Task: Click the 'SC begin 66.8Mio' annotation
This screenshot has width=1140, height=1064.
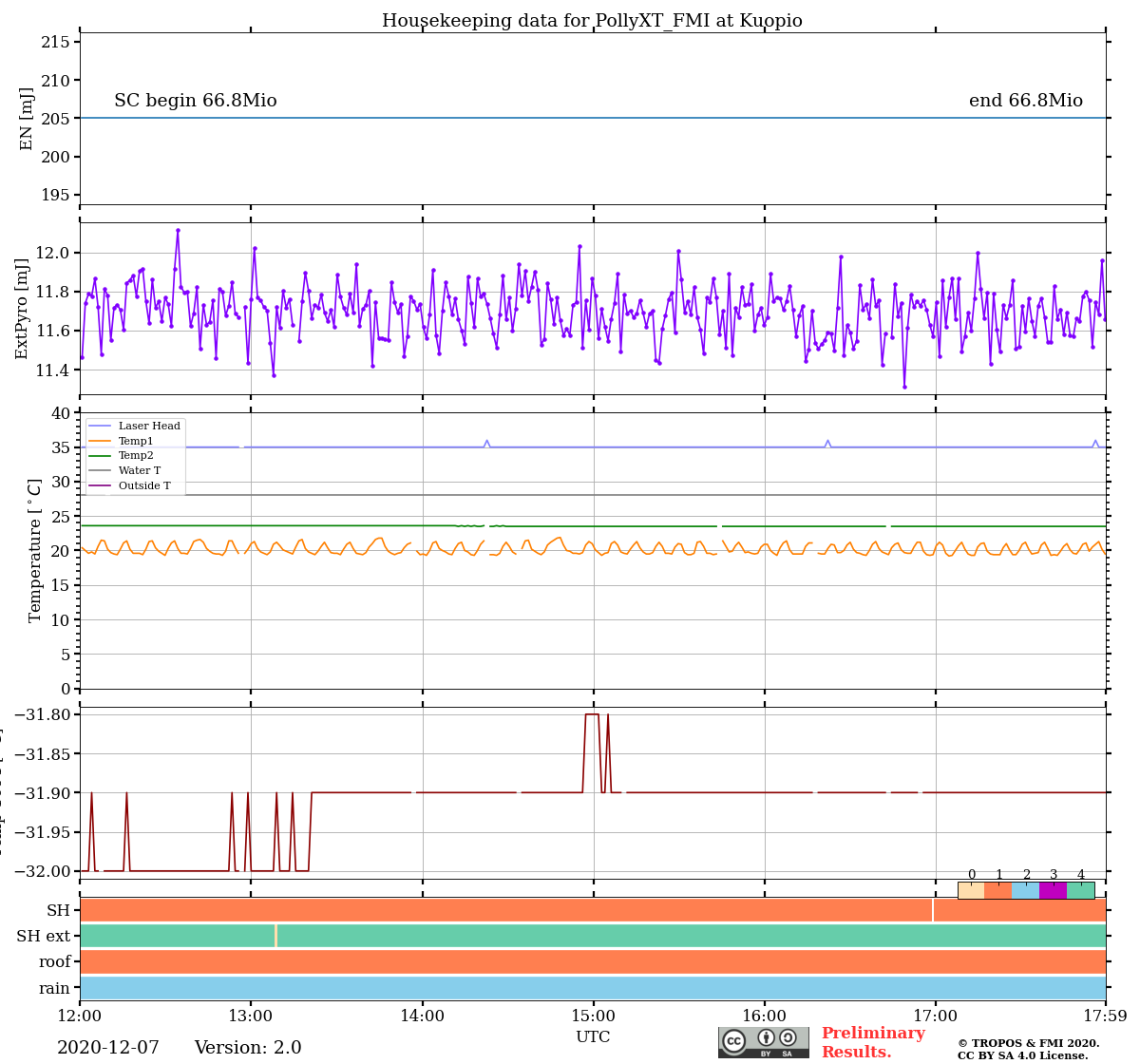Action: click(196, 101)
